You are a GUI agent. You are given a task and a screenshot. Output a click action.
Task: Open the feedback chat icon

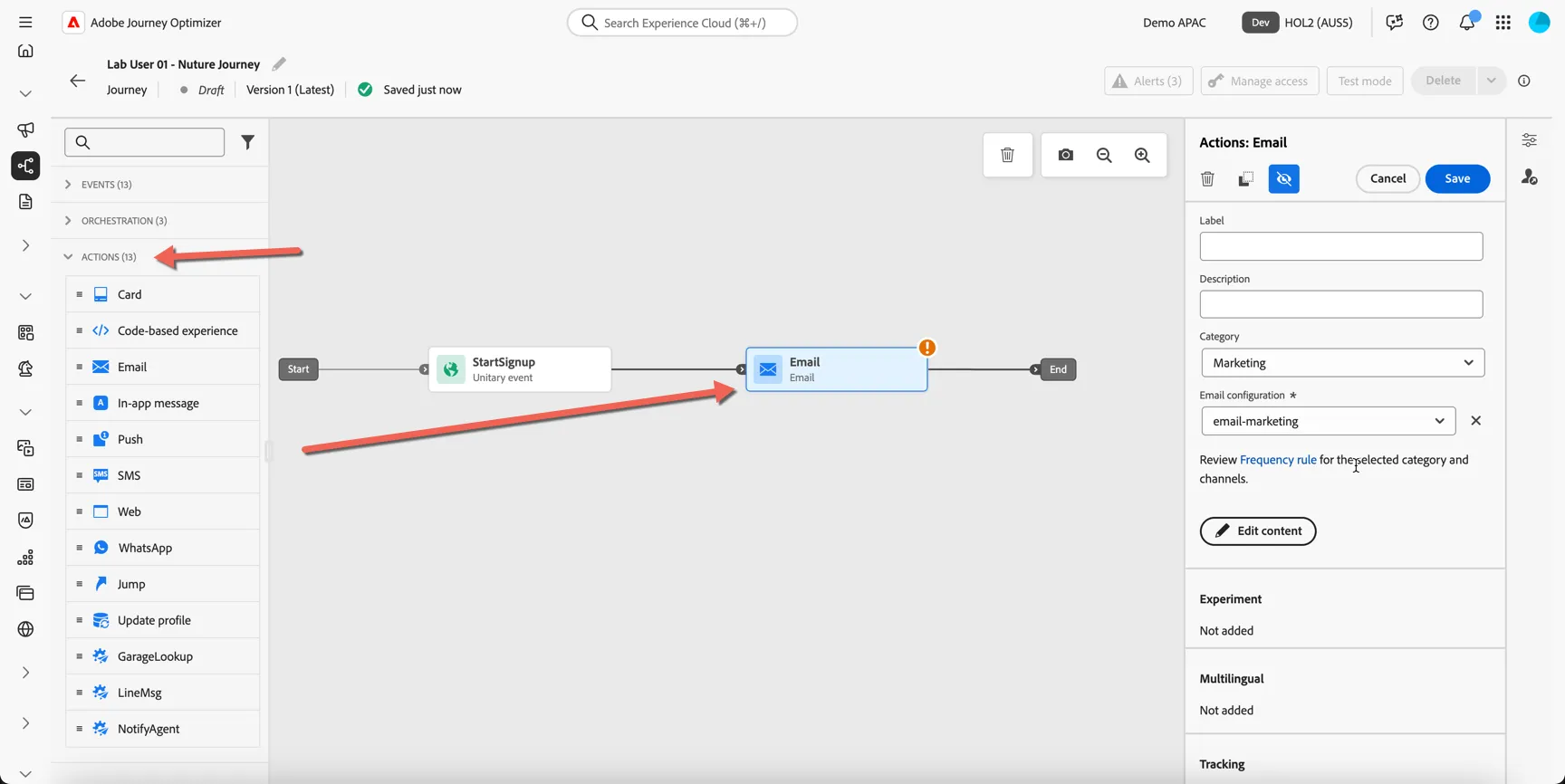click(1394, 23)
